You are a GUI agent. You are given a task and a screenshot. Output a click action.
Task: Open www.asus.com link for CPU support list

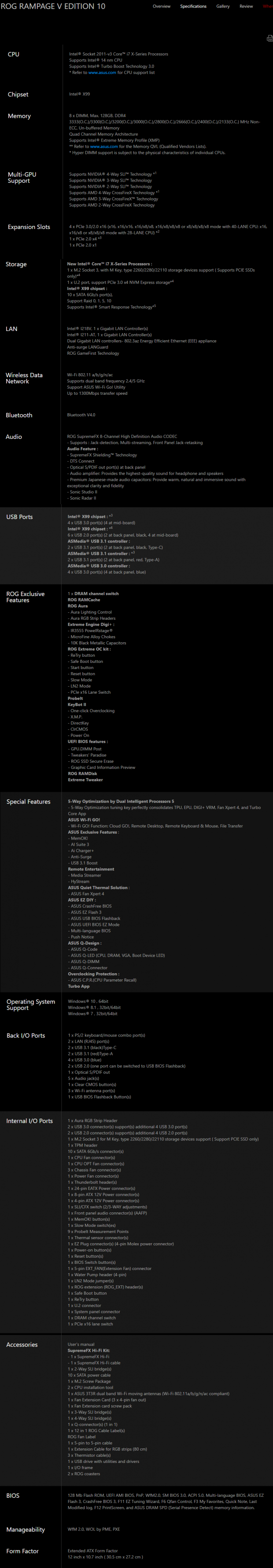point(102,73)
